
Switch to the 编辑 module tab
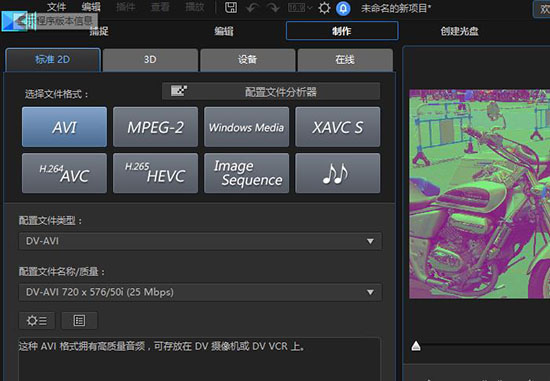coord(224,31)
